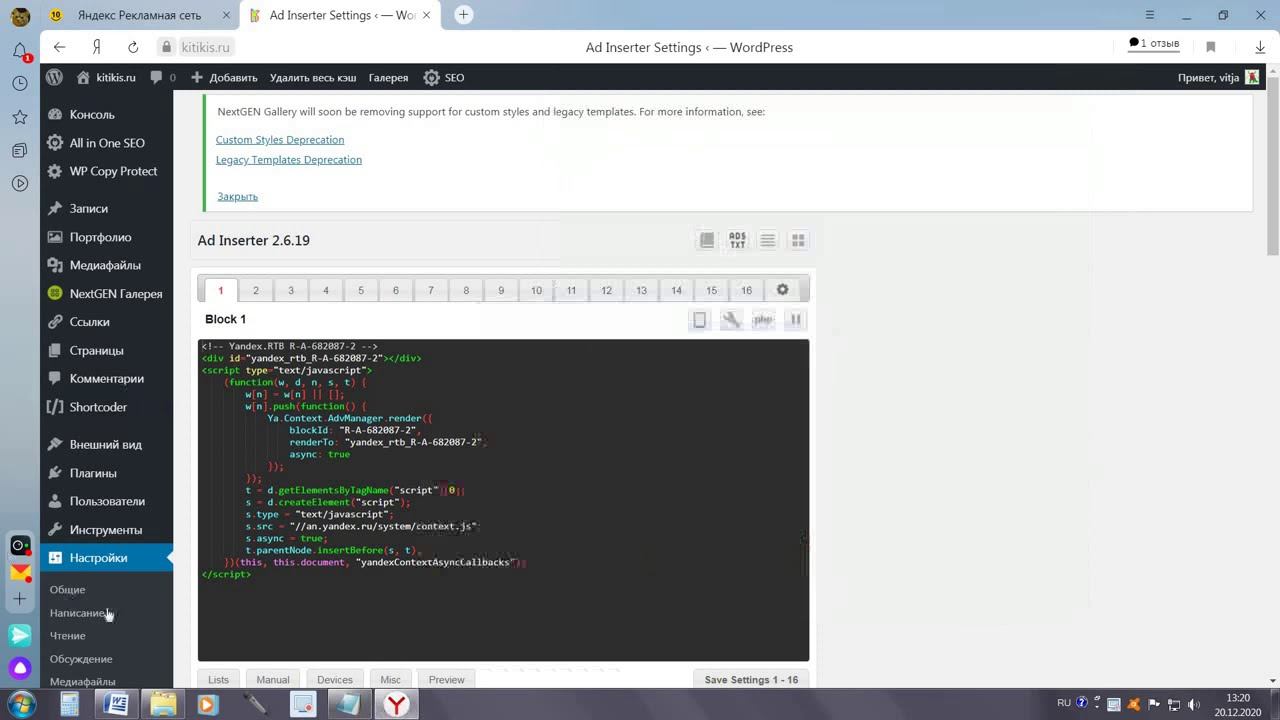
Task: Bookmark this page with the bookmark icon
Action: (x=1210, y=47)
